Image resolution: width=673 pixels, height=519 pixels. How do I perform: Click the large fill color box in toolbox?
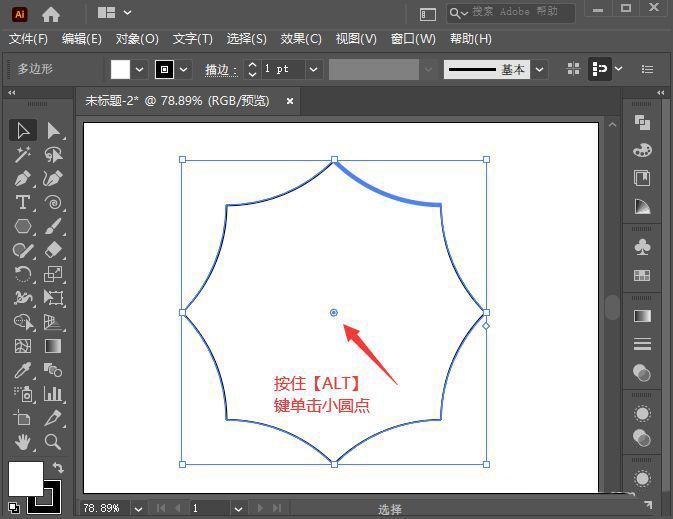pos(26,479)
